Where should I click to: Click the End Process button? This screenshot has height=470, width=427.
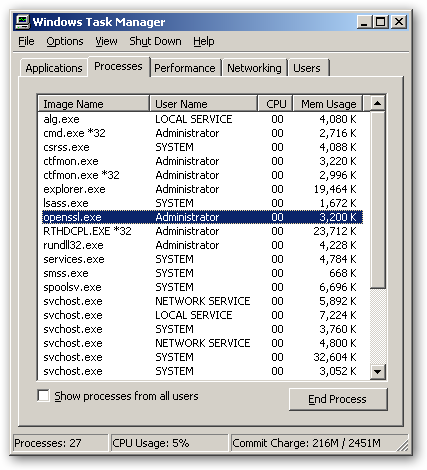tap(338, 399)
